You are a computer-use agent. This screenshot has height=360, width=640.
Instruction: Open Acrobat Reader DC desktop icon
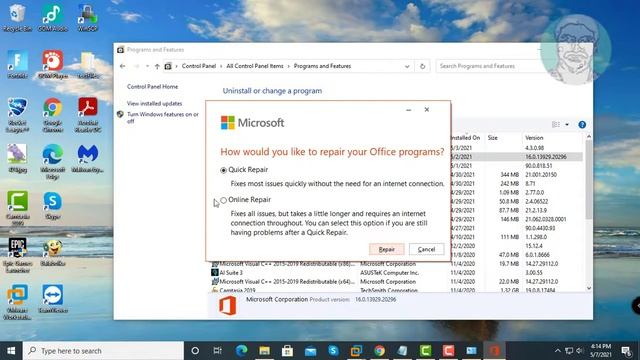(x=88, y=115)
